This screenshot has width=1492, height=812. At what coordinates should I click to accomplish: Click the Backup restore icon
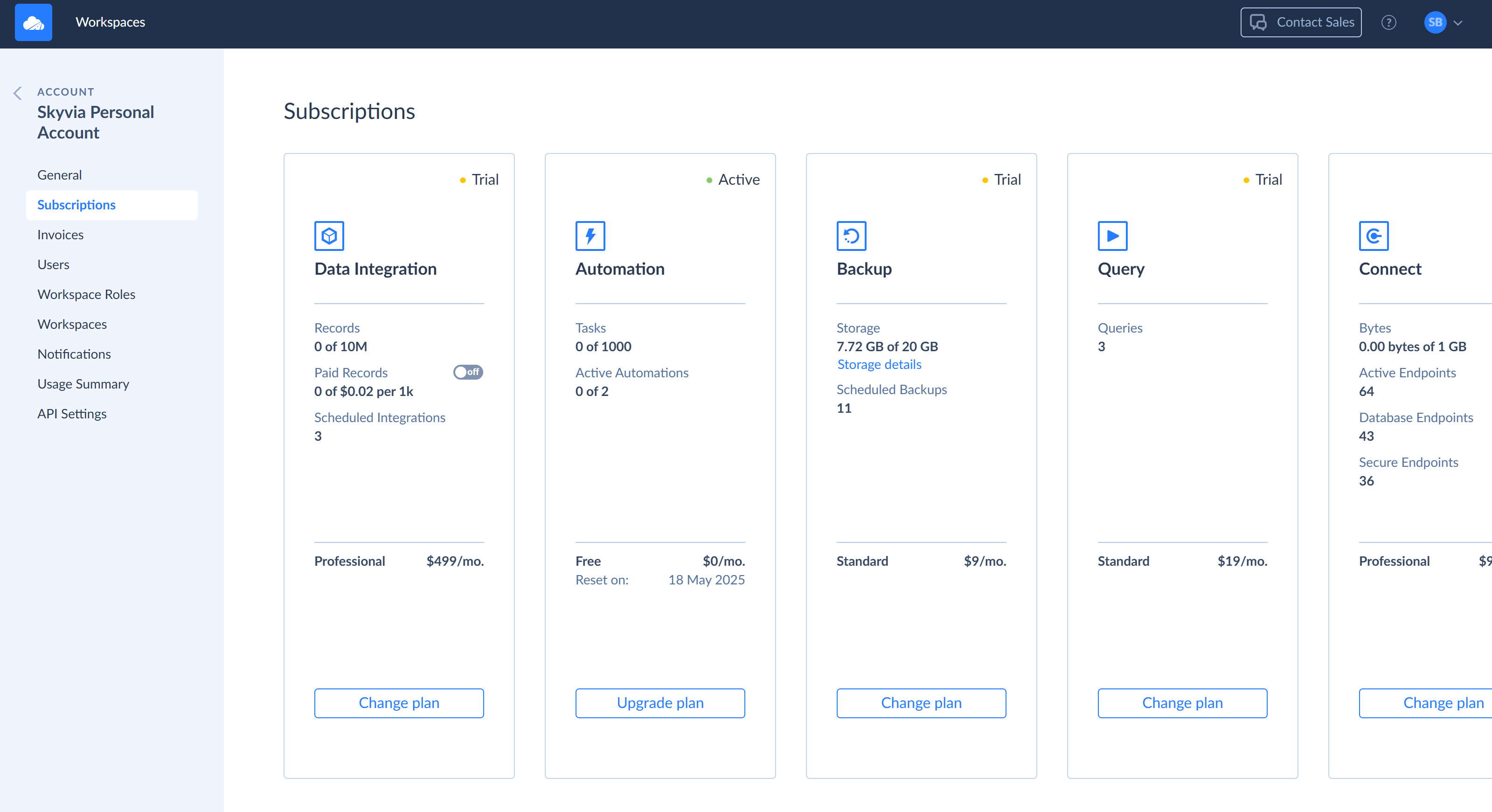(x=852, y=236)
